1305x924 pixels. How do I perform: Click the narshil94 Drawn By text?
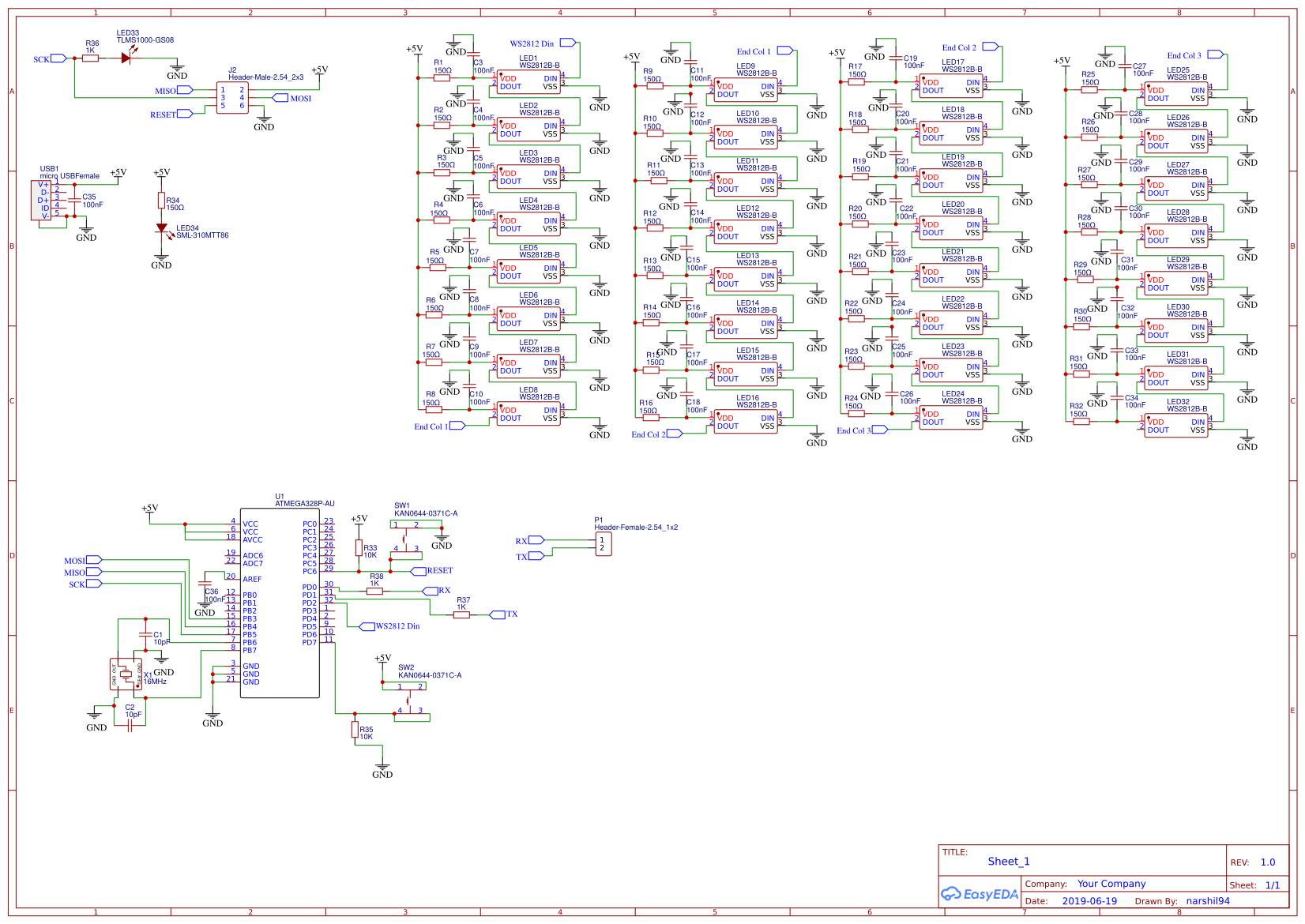coord(1209,900)
